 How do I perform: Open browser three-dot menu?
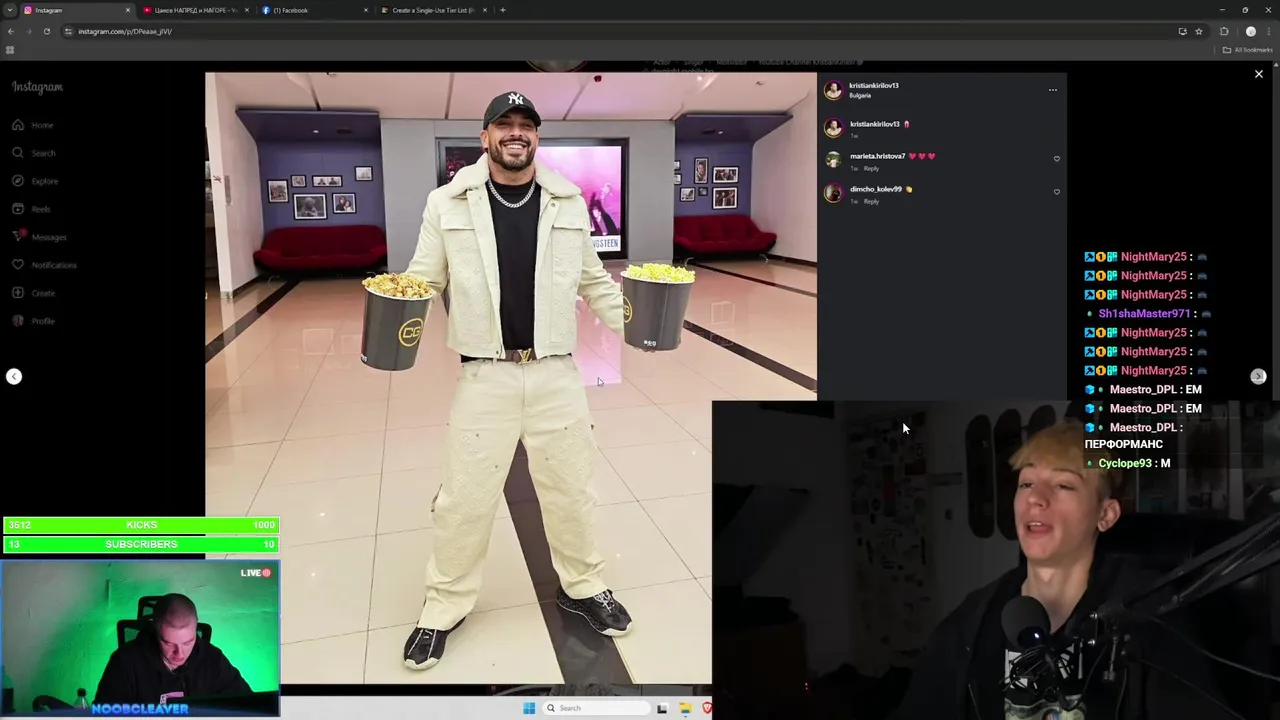coord(1269,31)
